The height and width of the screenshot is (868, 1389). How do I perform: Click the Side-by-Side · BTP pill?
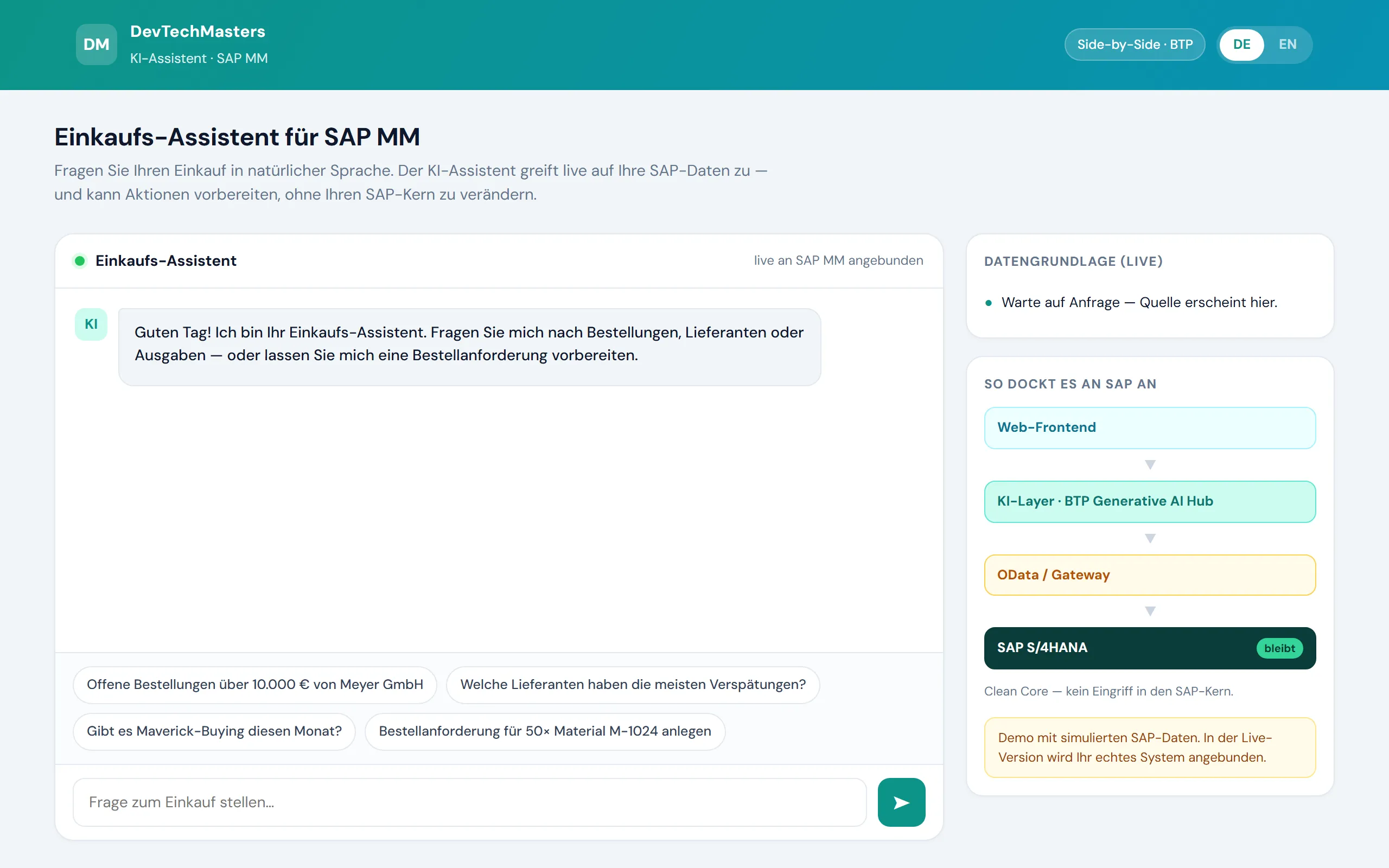click(1135, 45)
